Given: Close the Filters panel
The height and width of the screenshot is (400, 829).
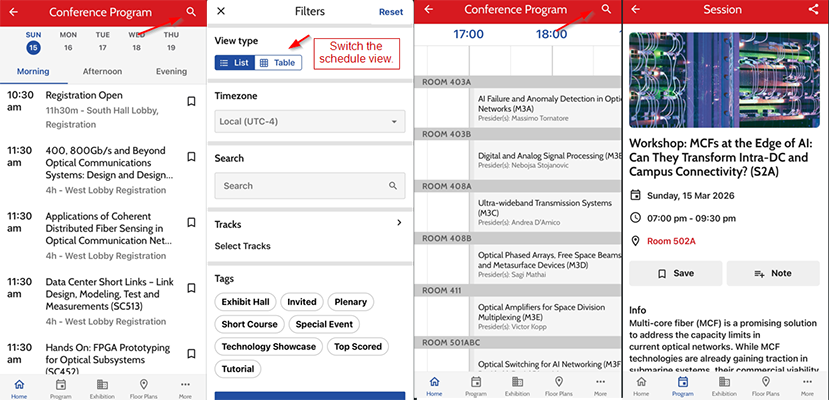Looking at the screenshot, I should point(221,11).
